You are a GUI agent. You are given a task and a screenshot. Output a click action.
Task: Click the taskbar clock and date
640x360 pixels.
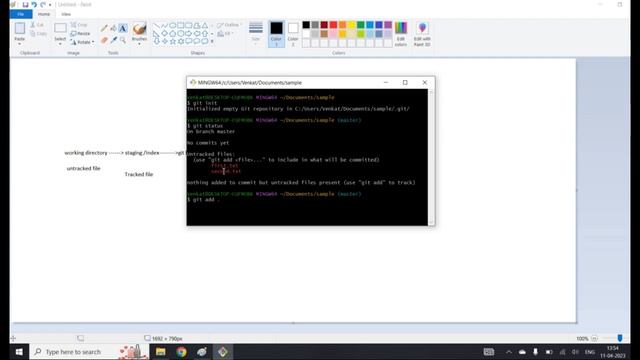(x=613, y=352)
